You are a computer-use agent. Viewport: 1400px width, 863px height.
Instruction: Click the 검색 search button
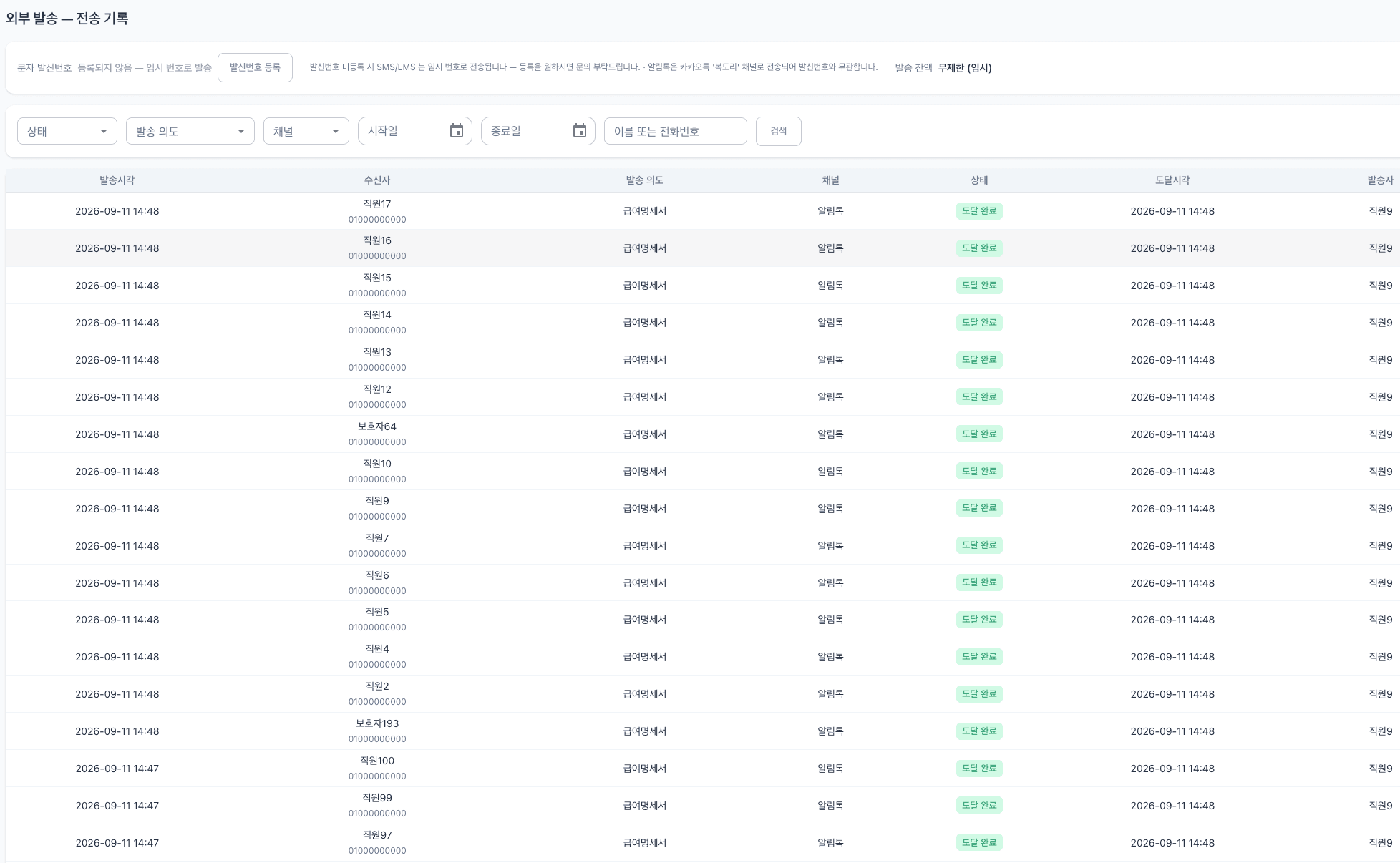[779, 131]
